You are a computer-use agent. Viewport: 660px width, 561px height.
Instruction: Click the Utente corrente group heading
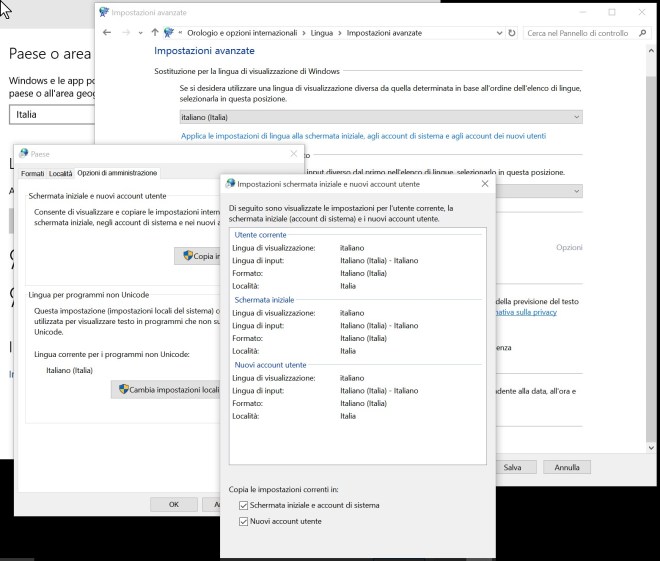(260, 235)
